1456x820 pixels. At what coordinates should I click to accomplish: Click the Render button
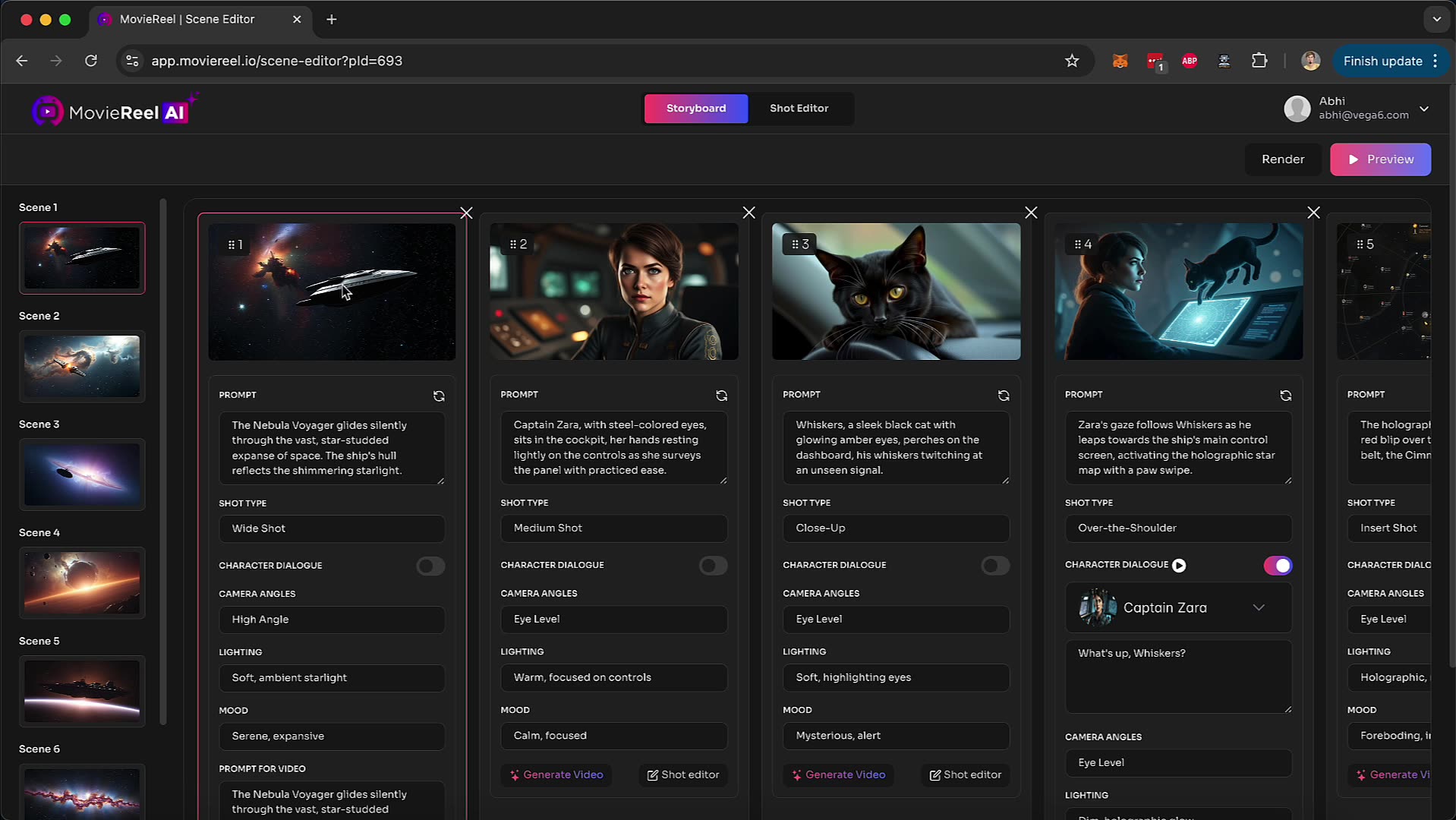[x=1282, y=159]
